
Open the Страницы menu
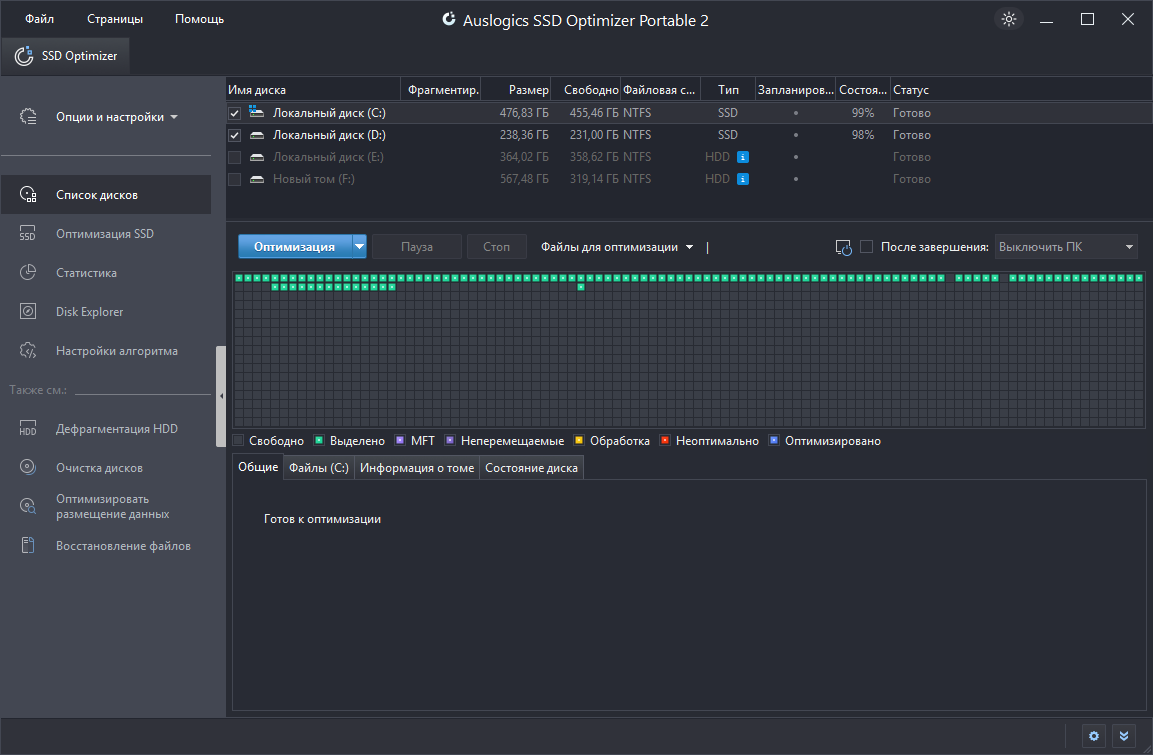115,19
